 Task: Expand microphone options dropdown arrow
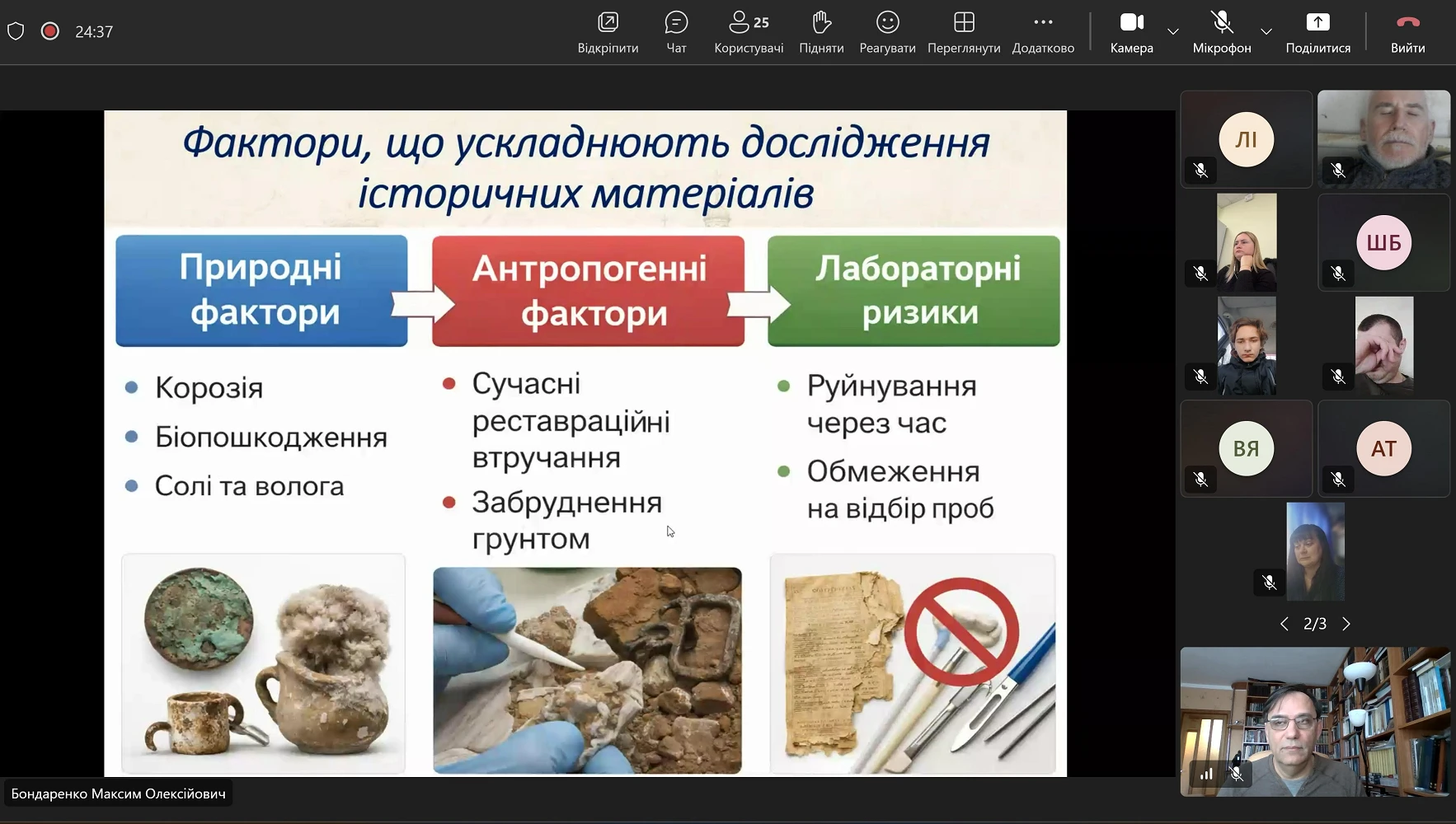(1266, 31)
